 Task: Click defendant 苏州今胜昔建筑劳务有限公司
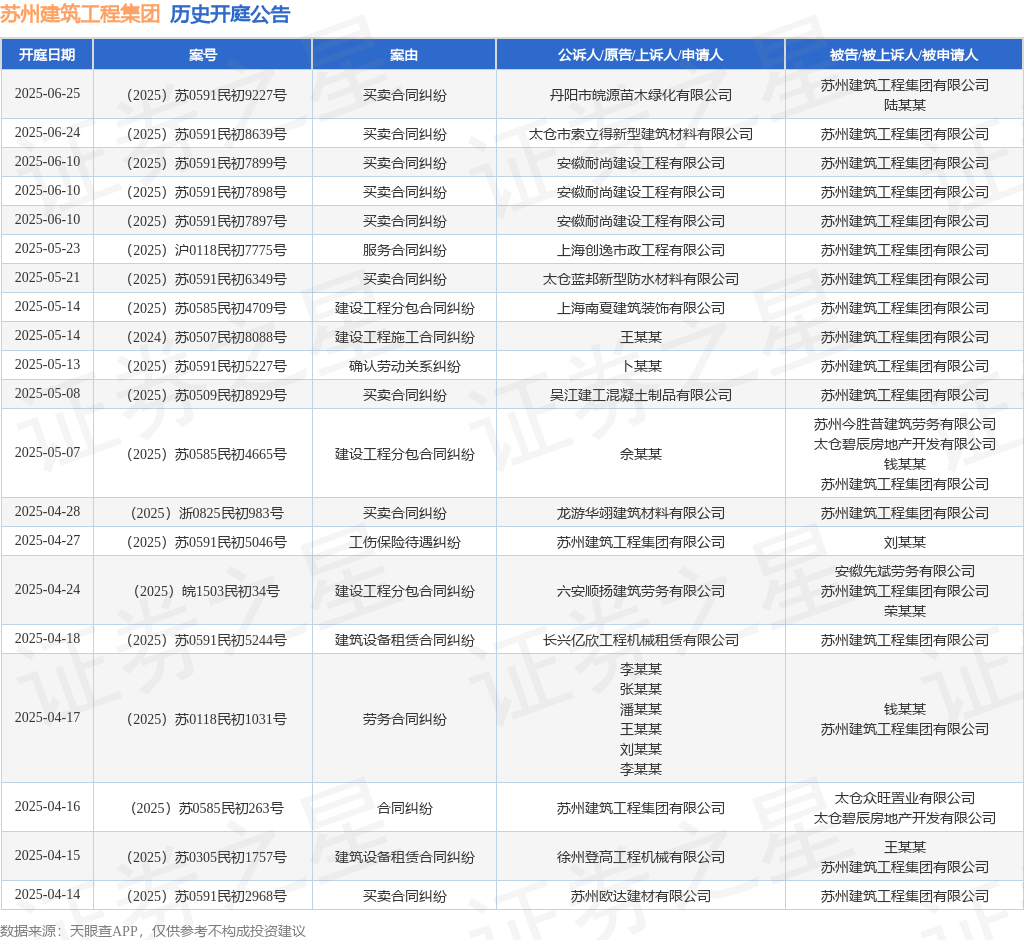coord(904,425)
